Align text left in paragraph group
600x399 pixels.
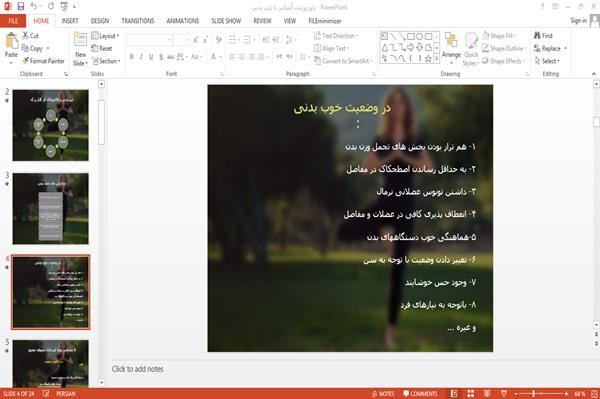click(x=232, y=57)
